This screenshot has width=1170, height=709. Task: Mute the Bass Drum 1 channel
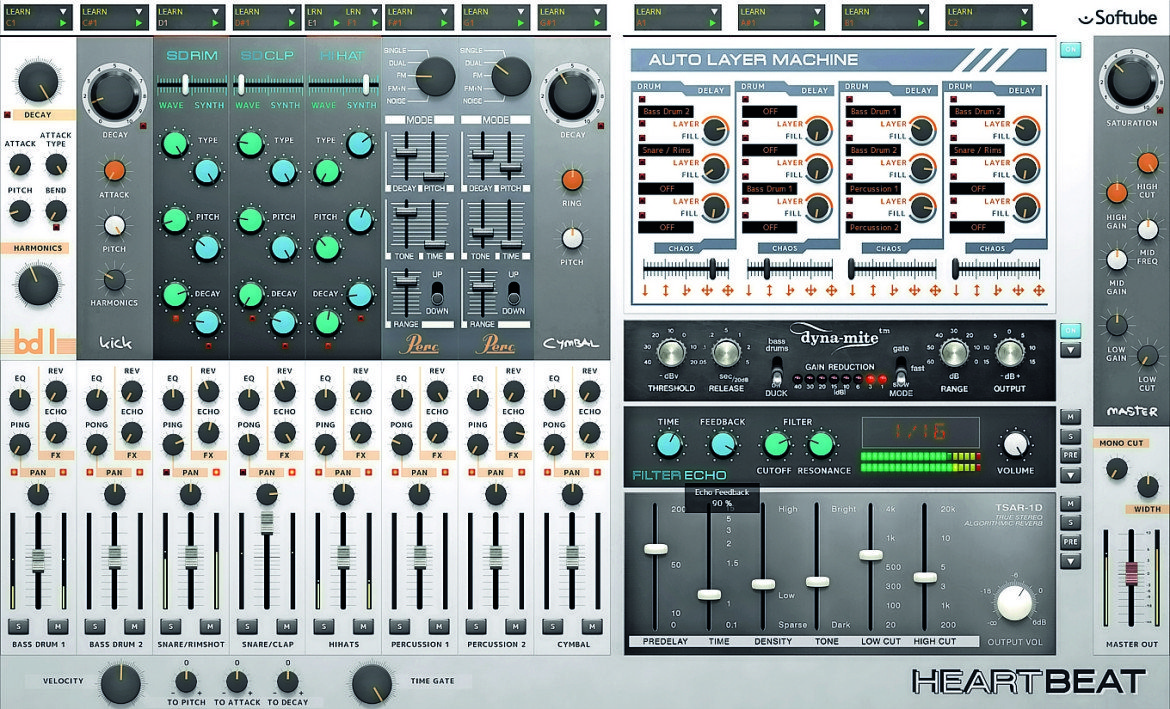coord(57,625)
